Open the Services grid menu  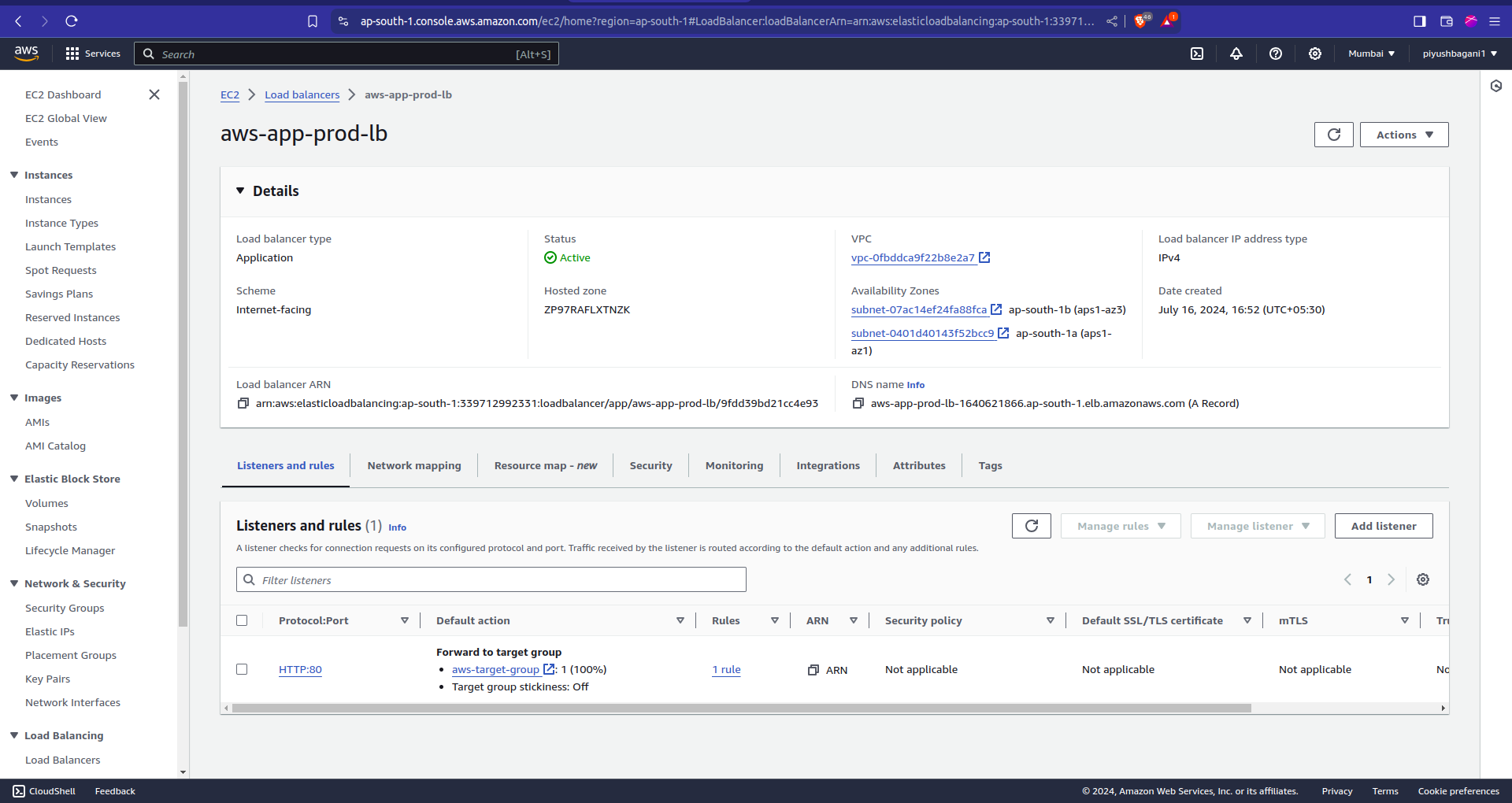[93, 54]
